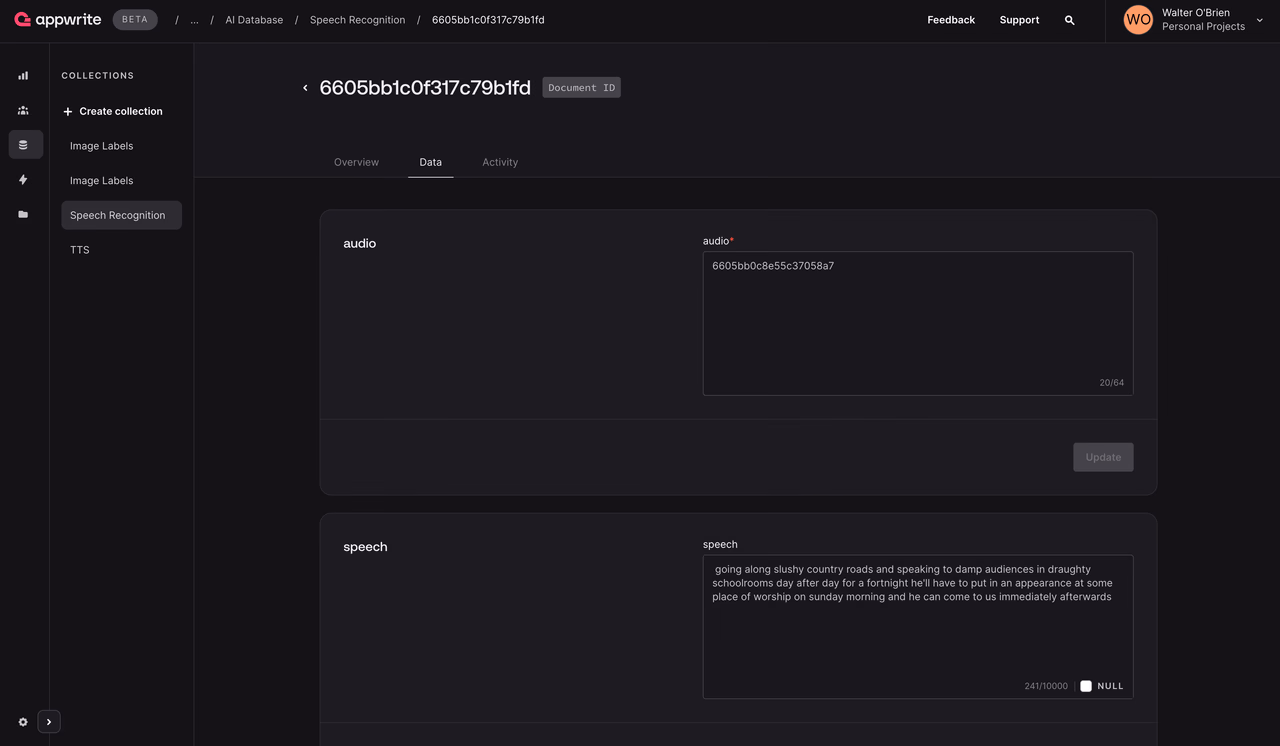
Task: Click the Appwrite logo
Action: click(58, 19)
